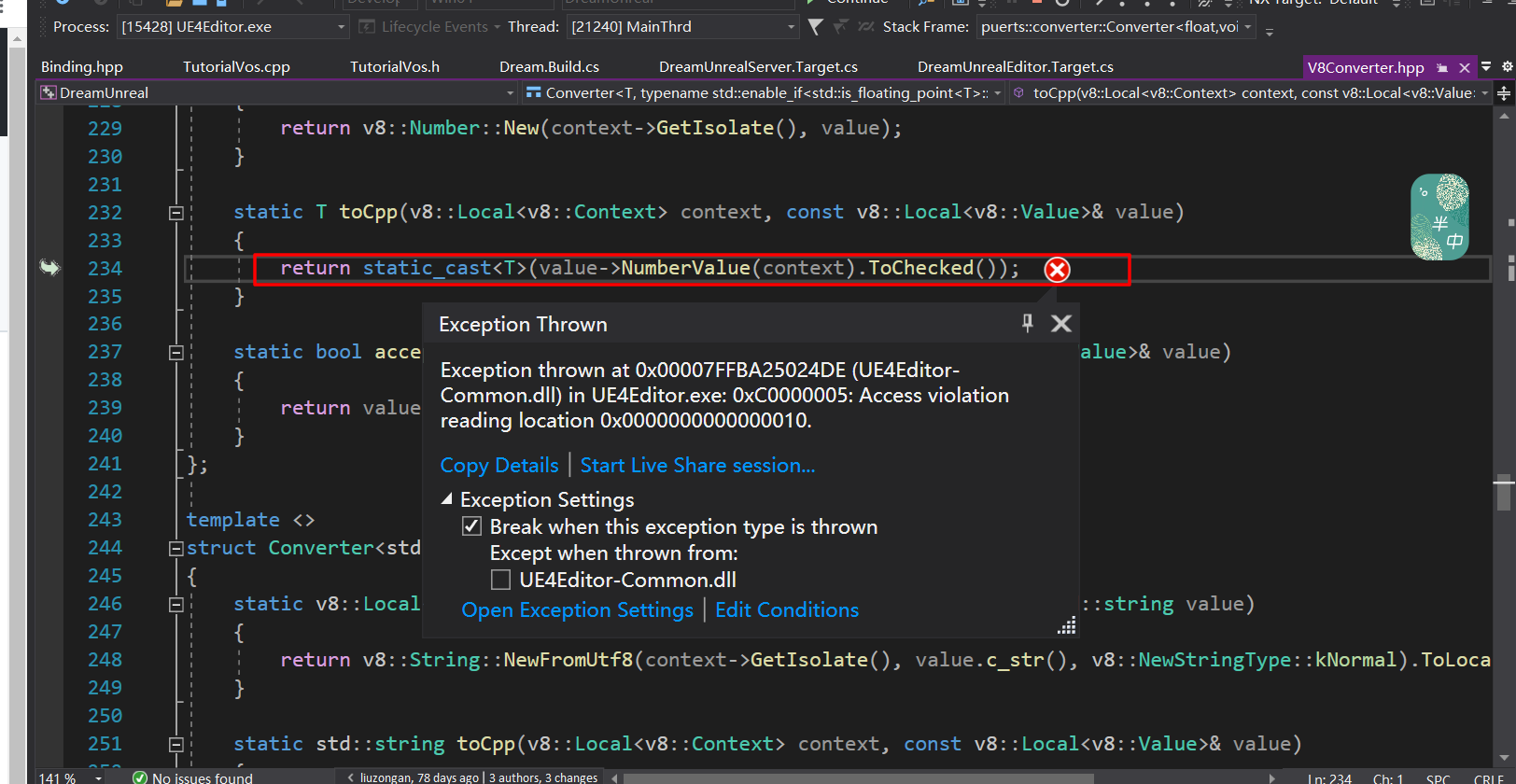Image resolution: width=1516 pixels, height=784 pixels.
Task: Pin the V8Converter.hpp tab
Action: tap(1442, 67)
